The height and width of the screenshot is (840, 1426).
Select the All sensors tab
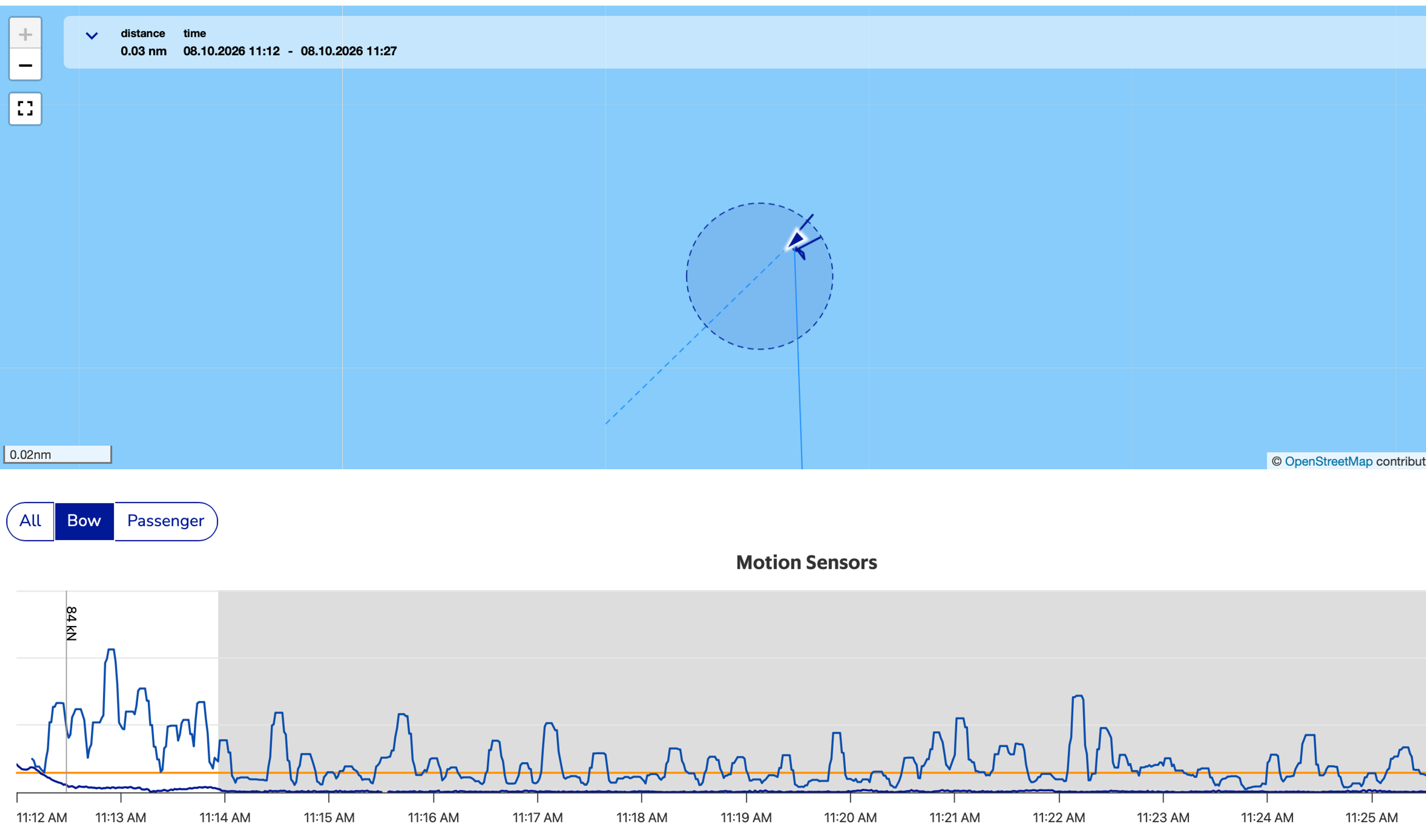pos(30,521)
